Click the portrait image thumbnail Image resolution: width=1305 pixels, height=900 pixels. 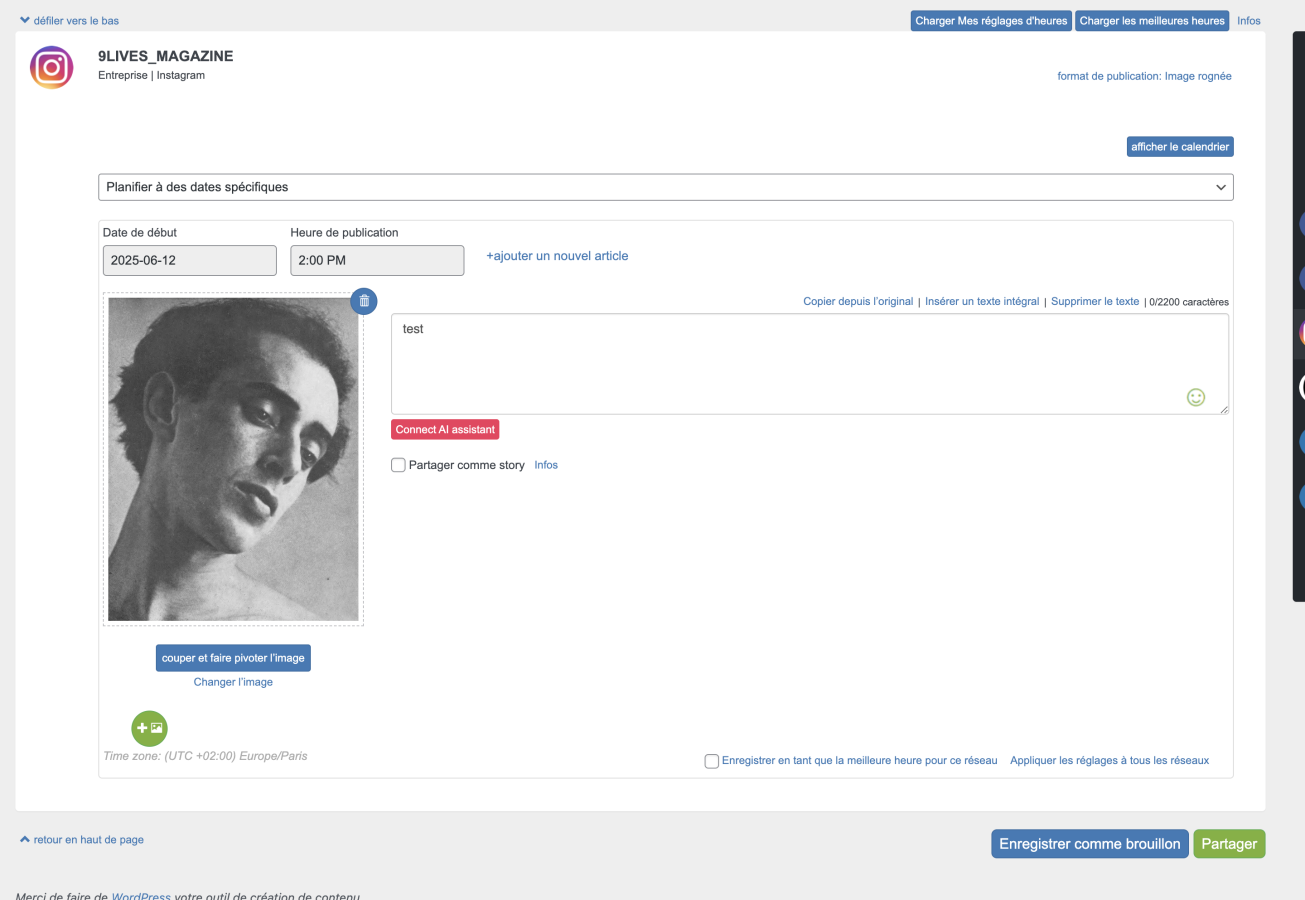coord(233,459)
